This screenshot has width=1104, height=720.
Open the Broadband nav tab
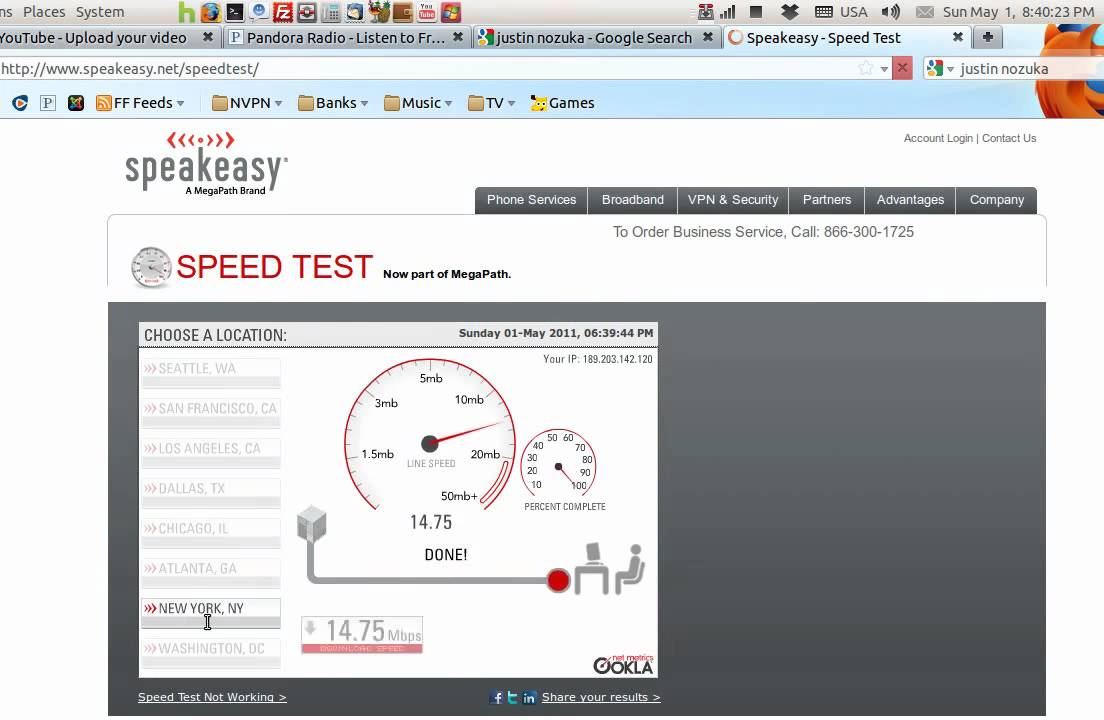point(632,200)
